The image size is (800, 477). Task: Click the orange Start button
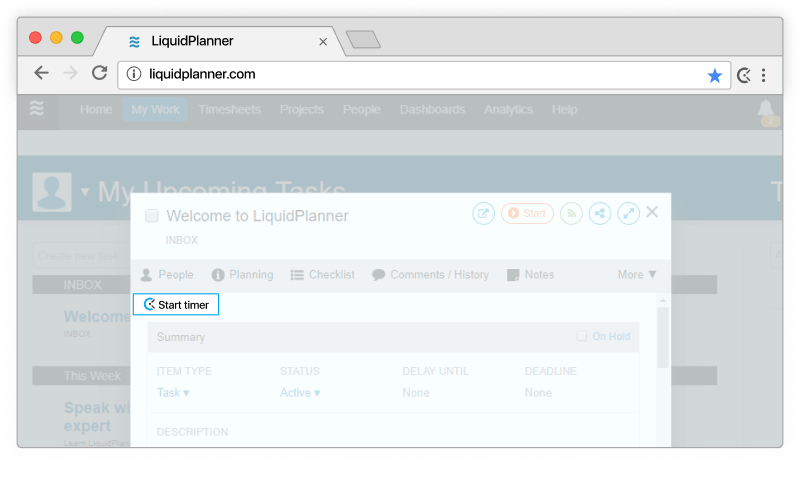click(528, 213)
